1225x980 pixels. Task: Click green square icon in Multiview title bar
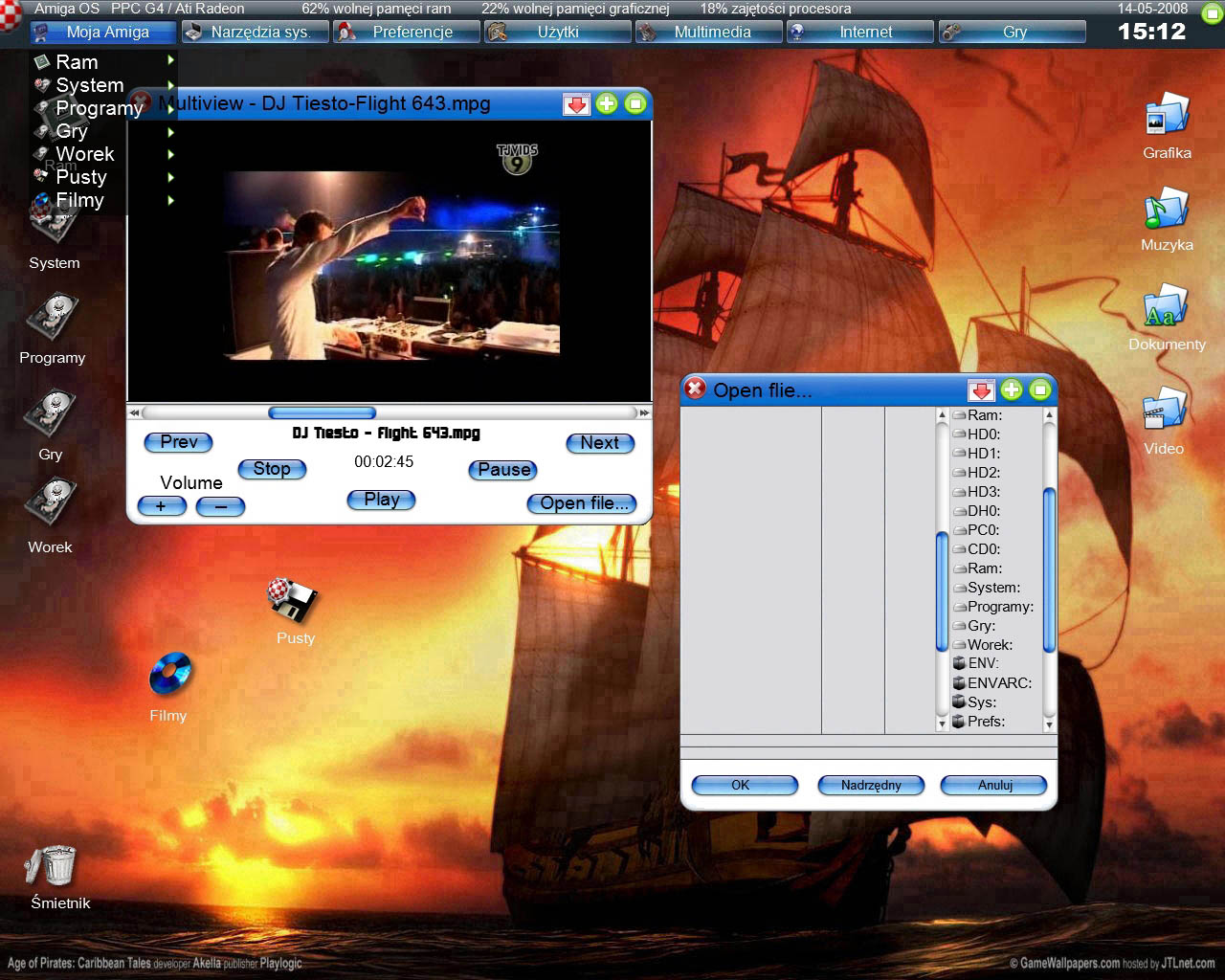point(635,103)
